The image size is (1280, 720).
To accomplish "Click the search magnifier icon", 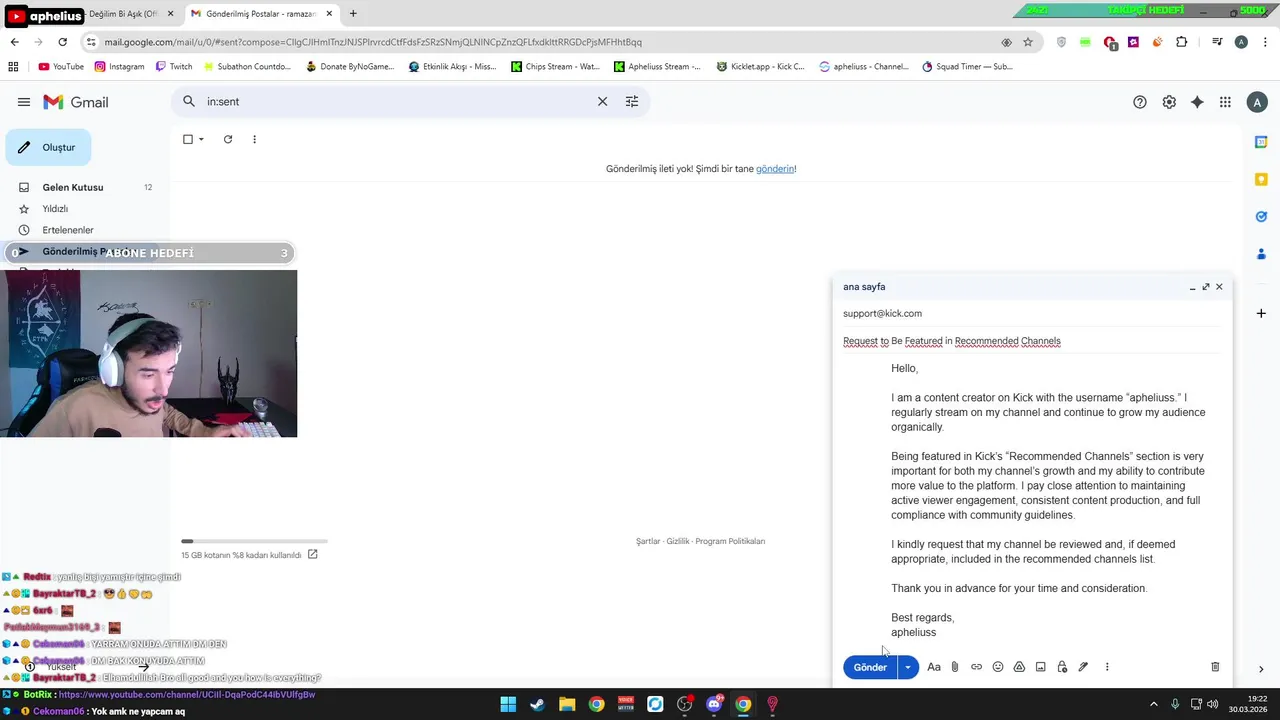I will 189,101.
